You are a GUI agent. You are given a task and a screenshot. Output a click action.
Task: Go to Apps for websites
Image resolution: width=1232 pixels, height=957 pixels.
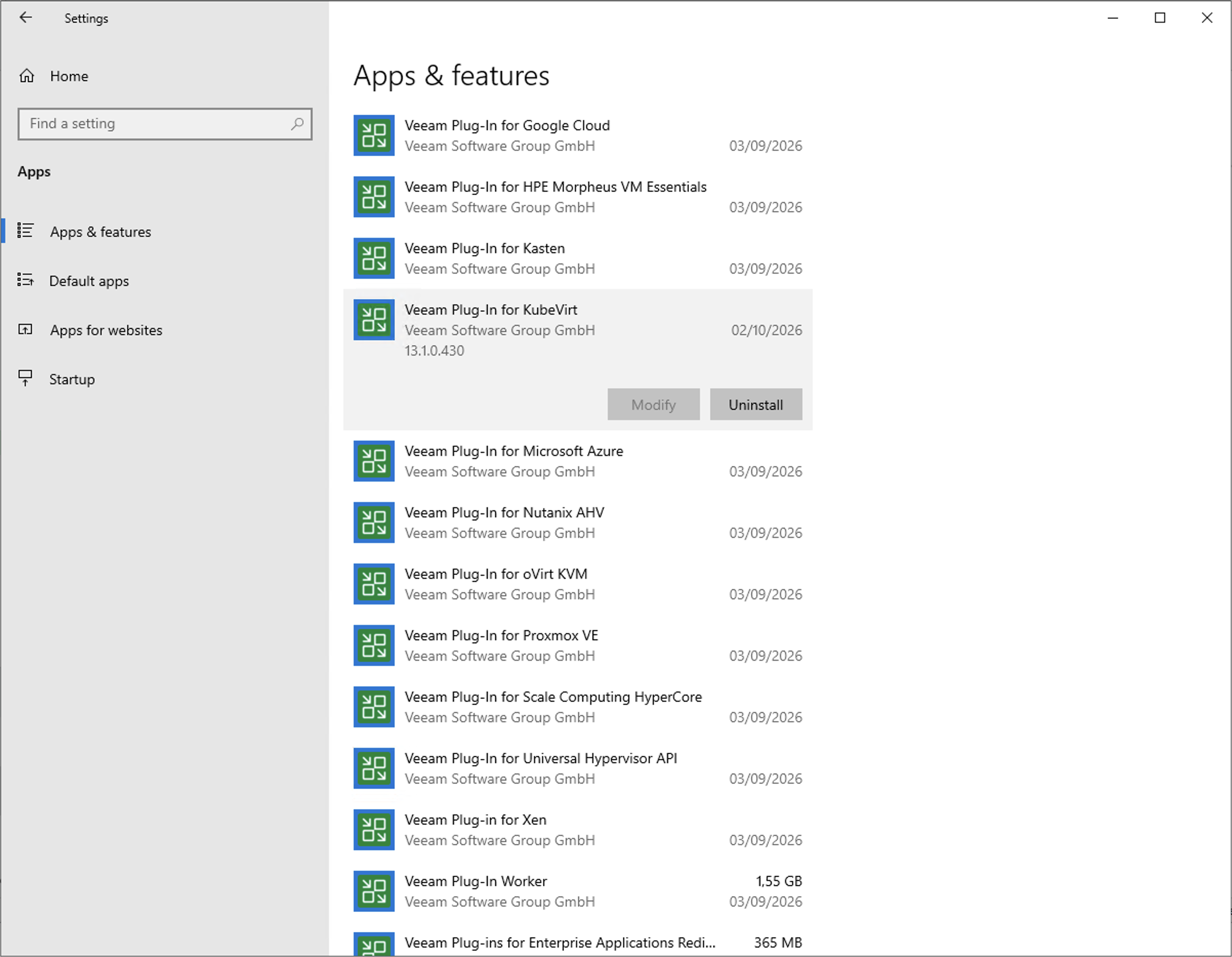pos(164,330)
